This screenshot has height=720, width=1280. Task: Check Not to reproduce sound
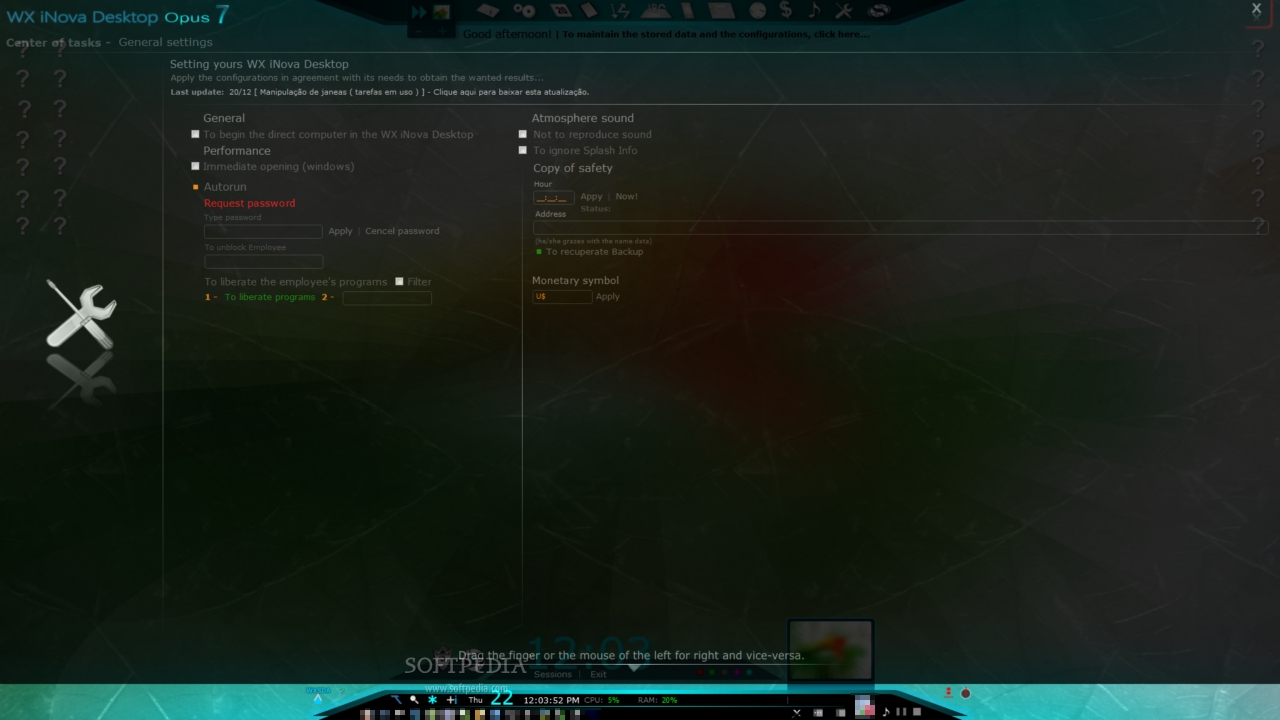click(522, 134)
